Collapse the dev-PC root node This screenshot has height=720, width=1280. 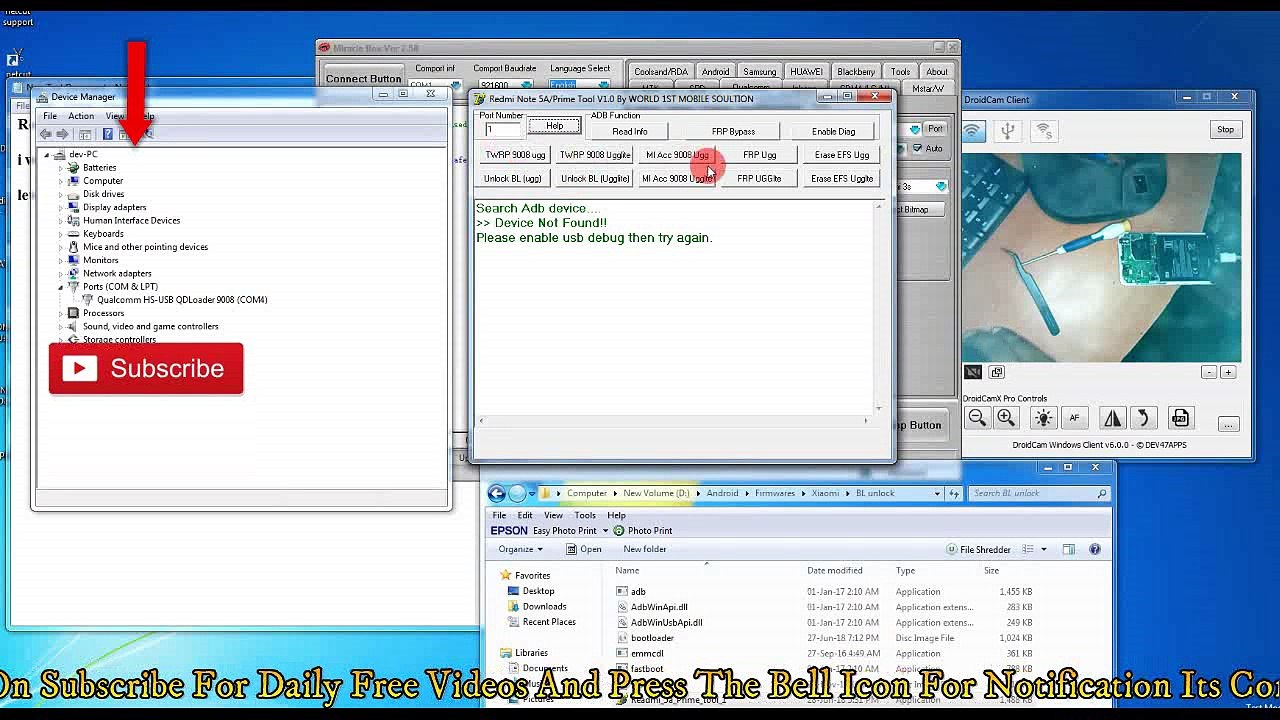47,155
